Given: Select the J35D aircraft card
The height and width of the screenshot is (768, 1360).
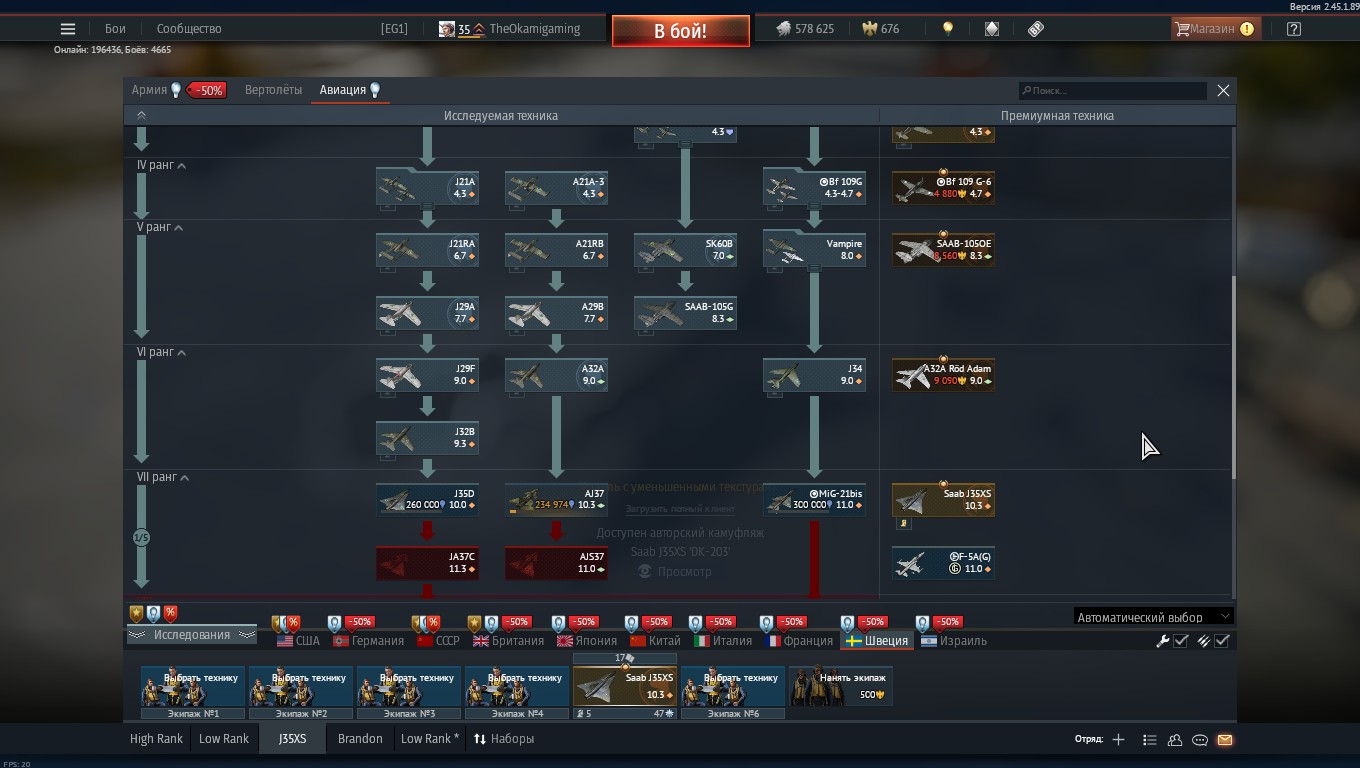Looking at the screenshot, I should coord(427,499).
